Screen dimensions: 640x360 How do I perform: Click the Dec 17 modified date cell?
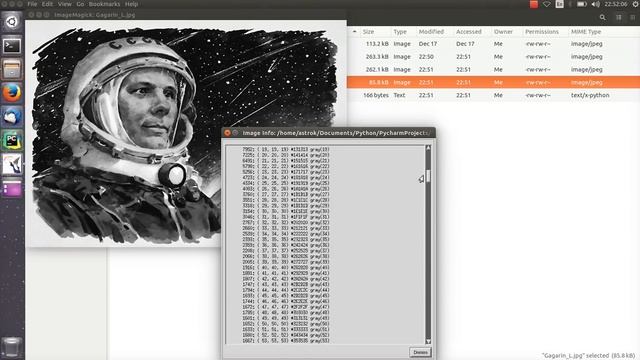click(x=427, y=44)
